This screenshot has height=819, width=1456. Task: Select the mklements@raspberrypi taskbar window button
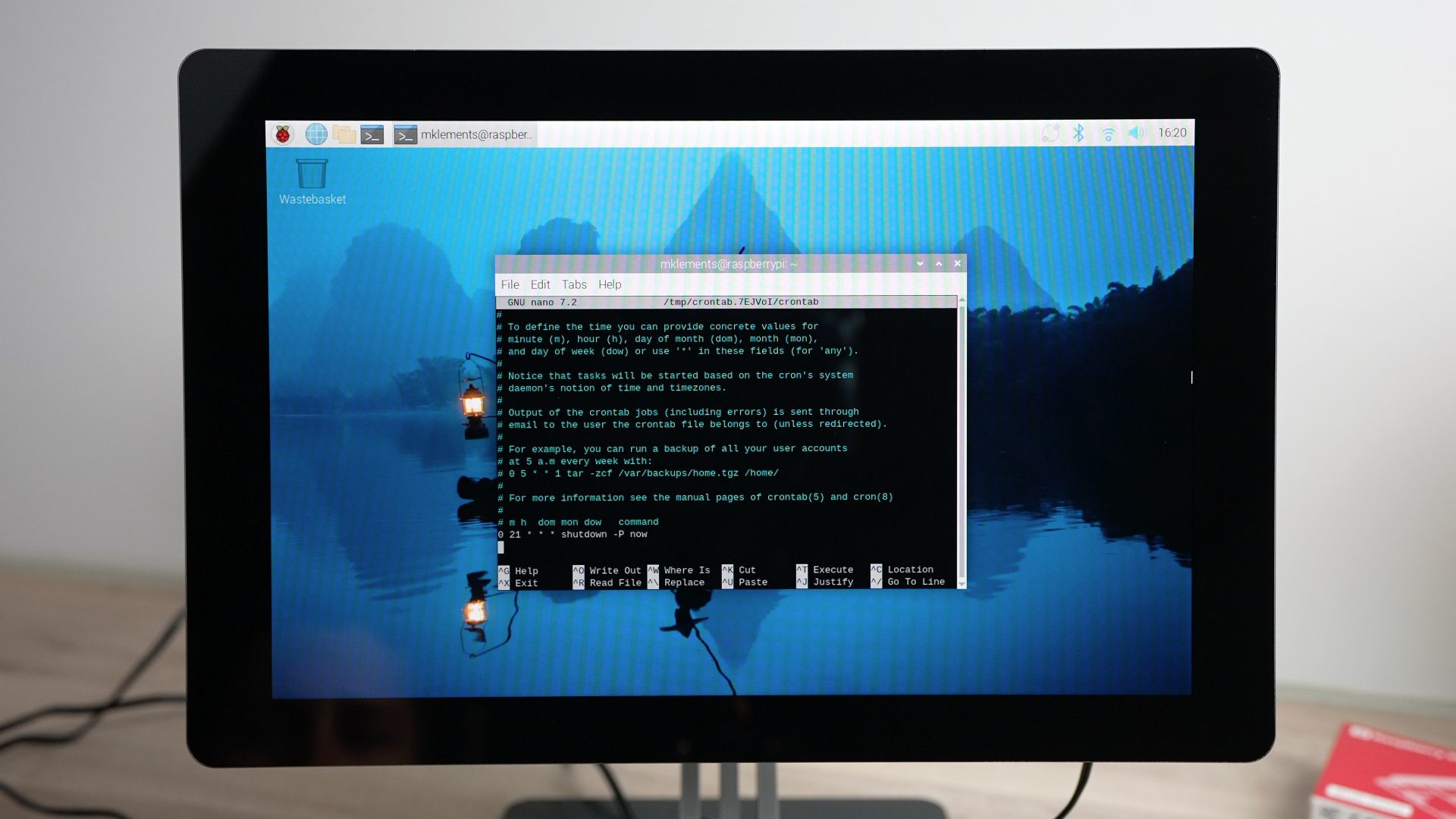click(464, 135)
